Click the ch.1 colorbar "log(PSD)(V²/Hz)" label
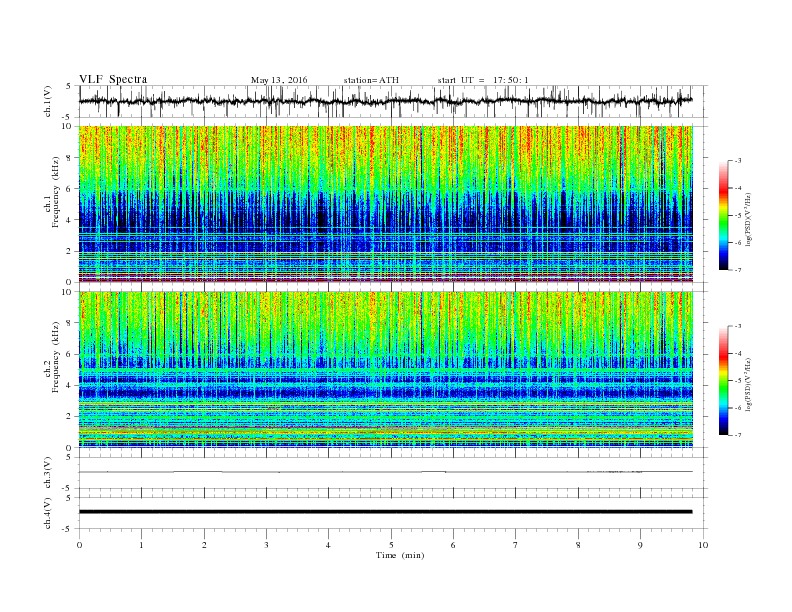The height and width of the screenshot is (612, 792). coord(749,220)
